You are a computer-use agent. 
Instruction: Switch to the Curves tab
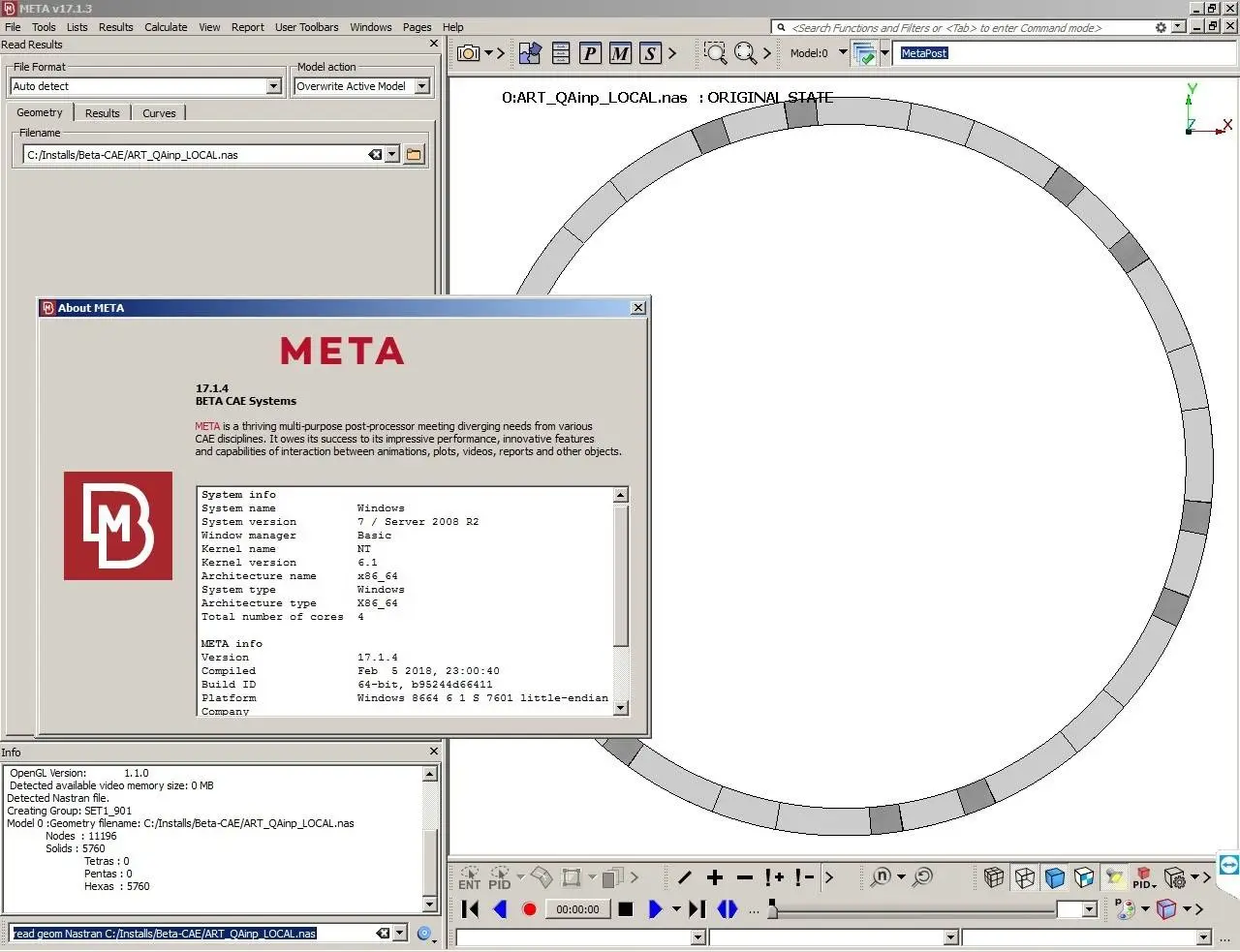pos(159,113)
